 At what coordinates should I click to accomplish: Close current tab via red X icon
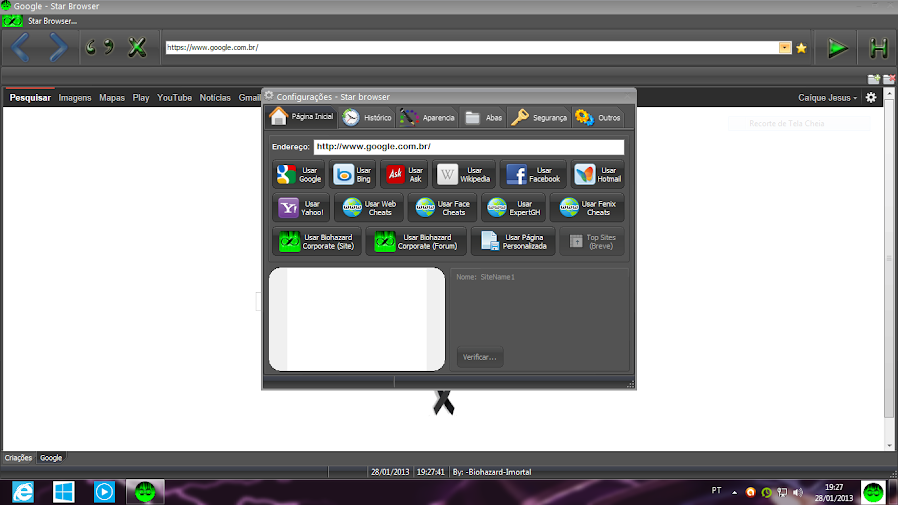click(889, 79)
